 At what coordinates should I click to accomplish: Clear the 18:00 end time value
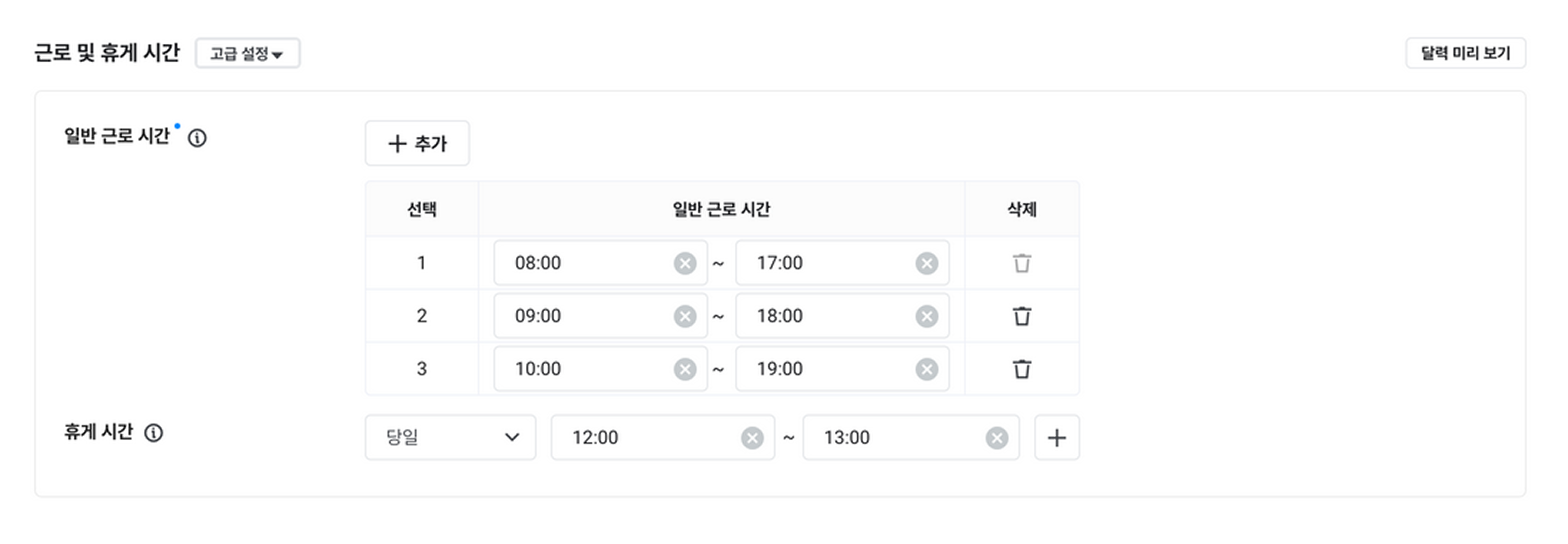926,316
